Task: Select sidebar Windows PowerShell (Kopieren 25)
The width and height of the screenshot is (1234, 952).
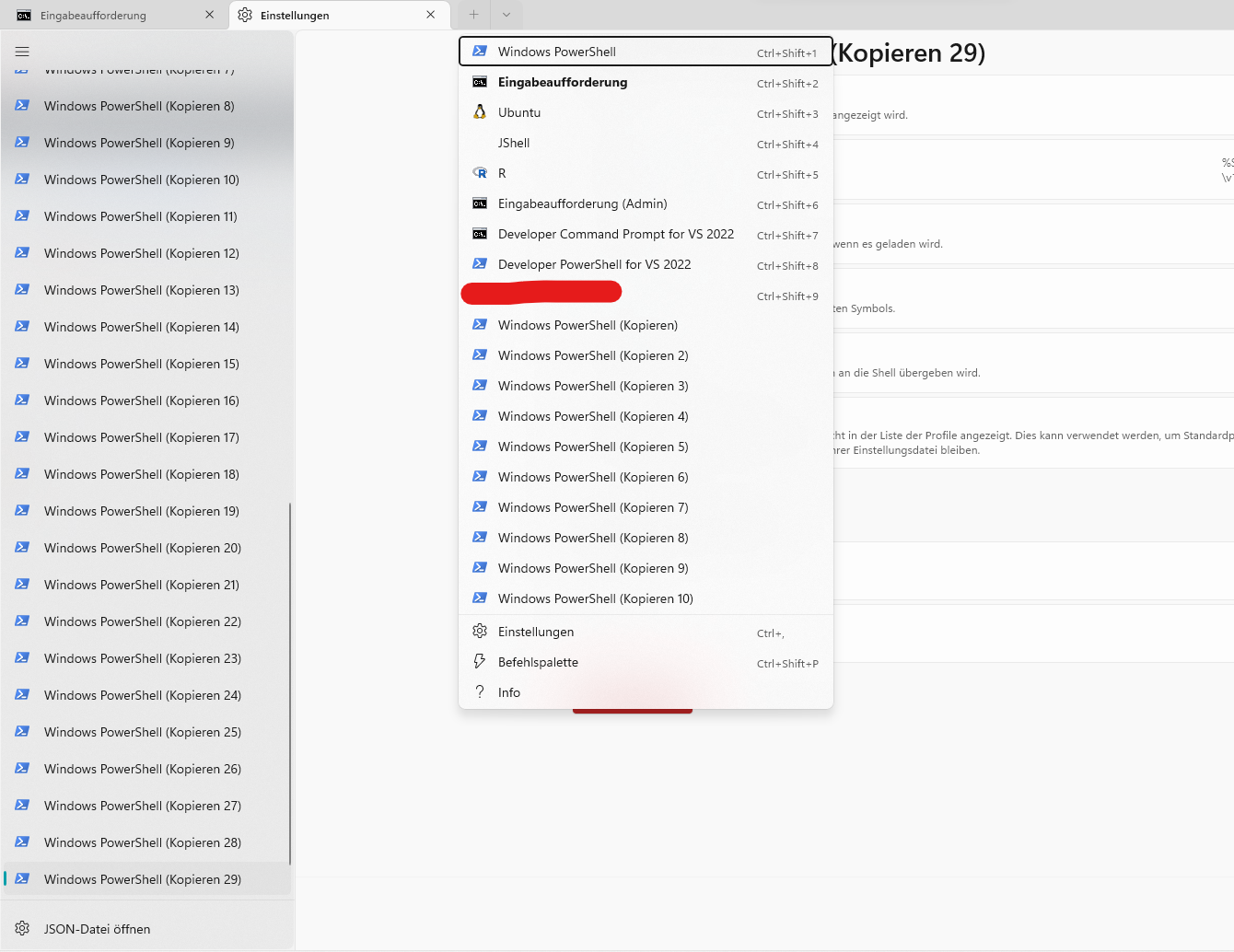Action: [x=147, y=732]
